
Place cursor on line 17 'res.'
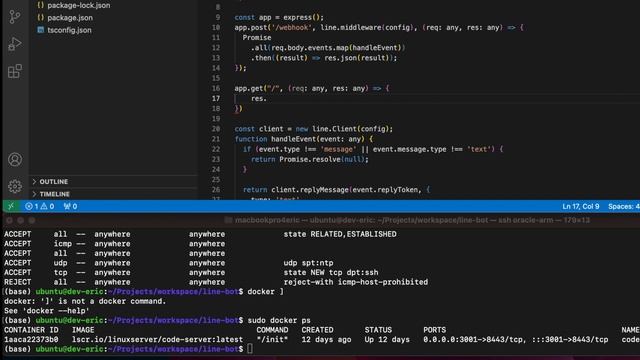click(259, 98)
